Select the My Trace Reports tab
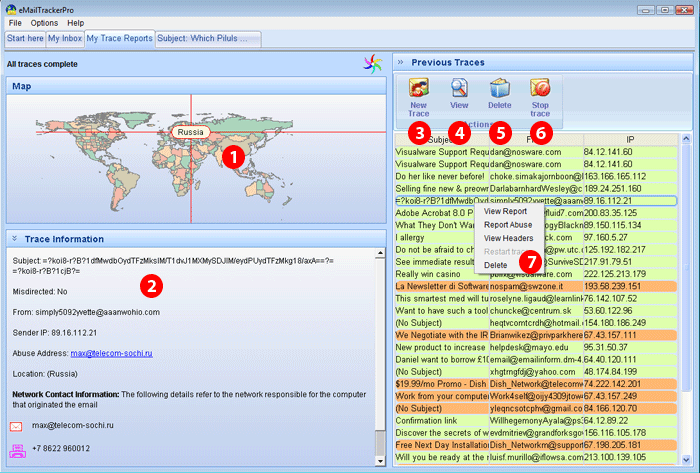This screenshot has width=700, height=473. tap(119, 38)
